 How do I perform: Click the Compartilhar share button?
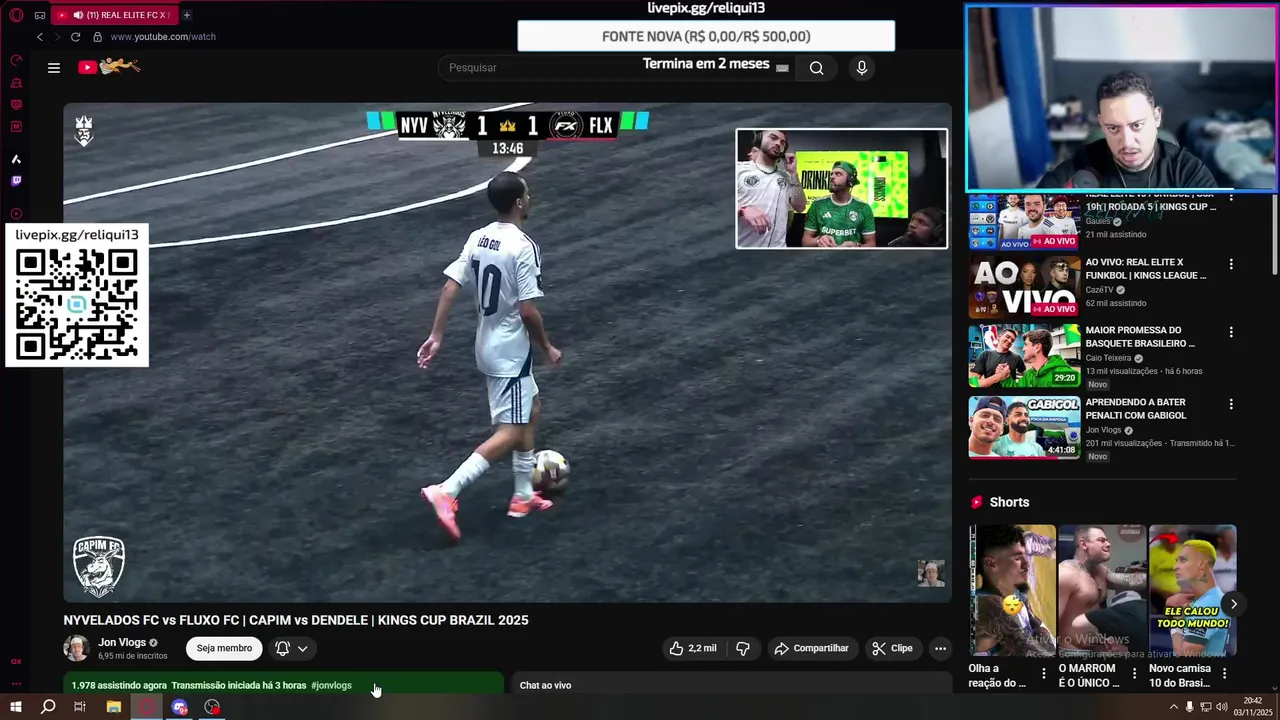point(812,648)
